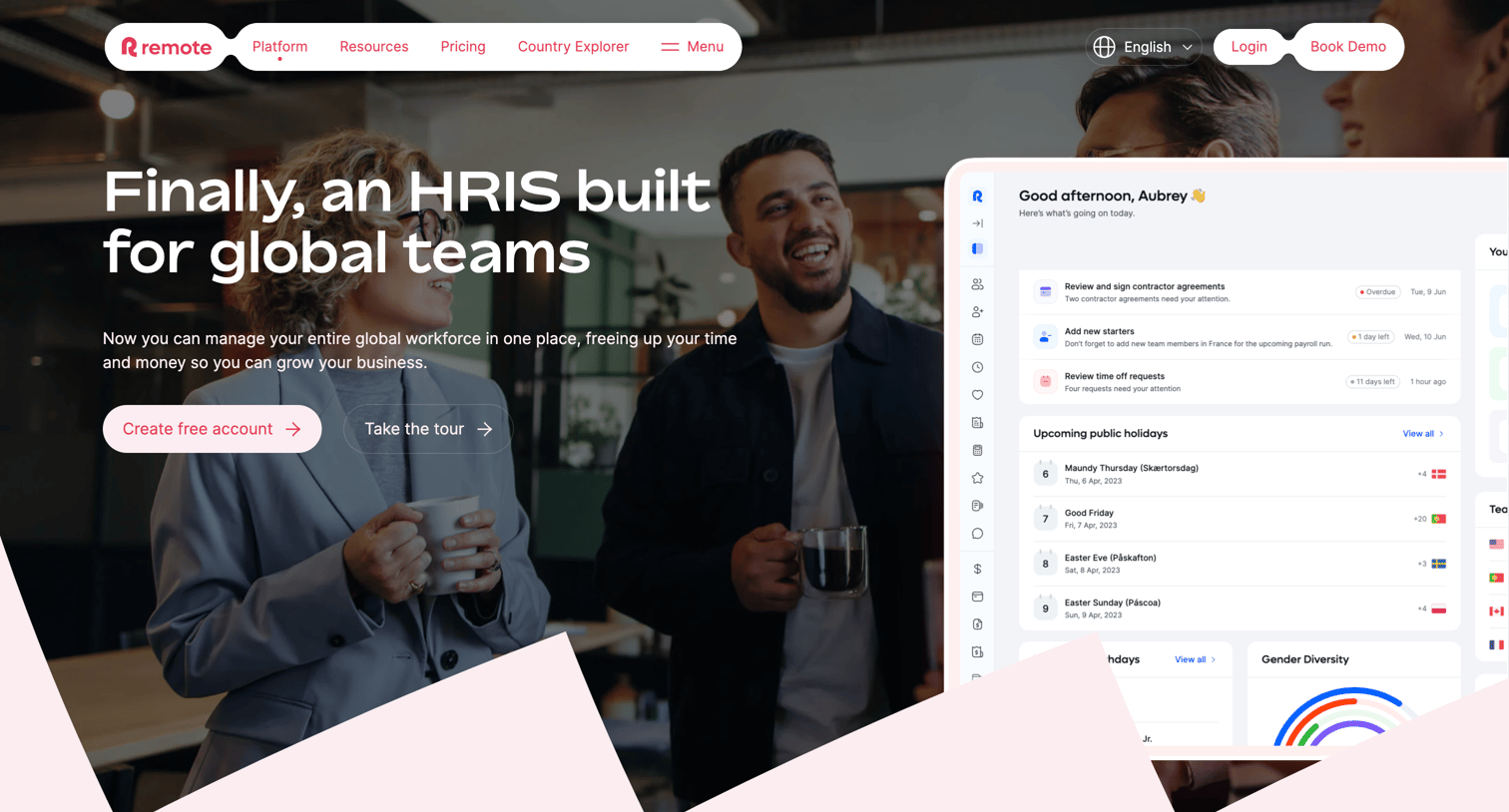
Task: Click the star sidebar icon
Action: 977,478
